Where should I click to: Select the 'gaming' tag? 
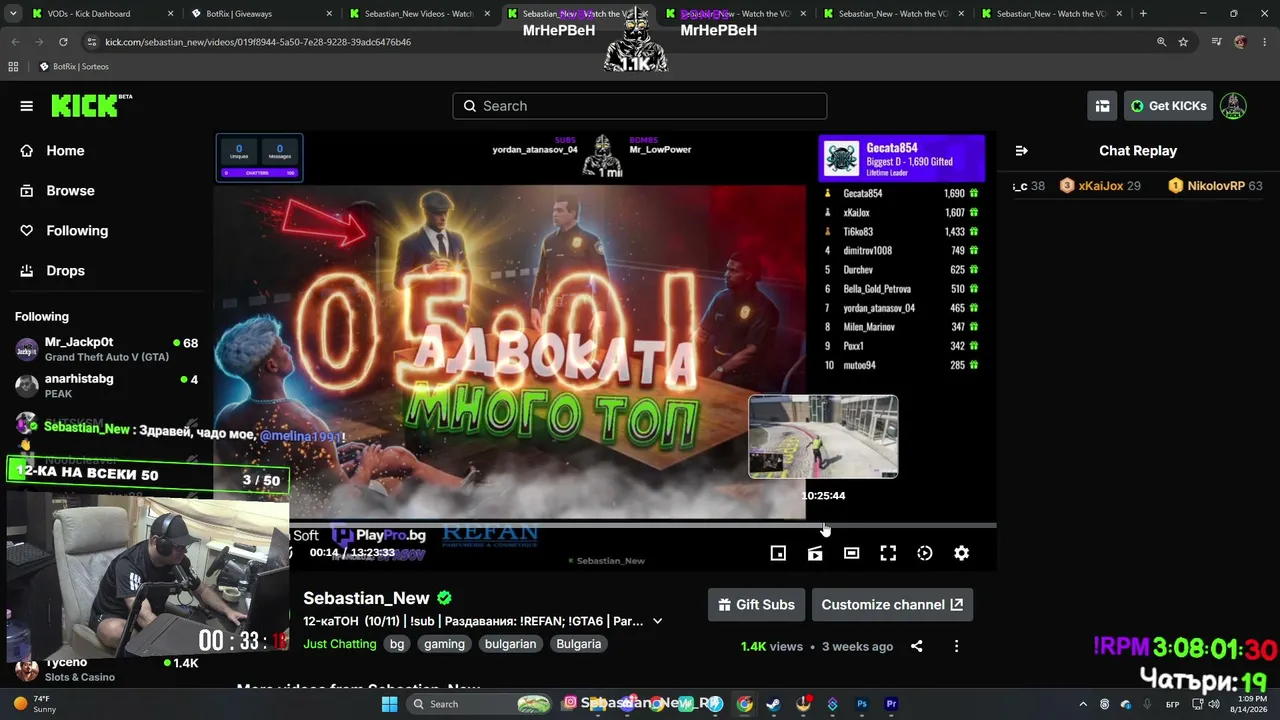pyautogui.click(x=444, y=644)
